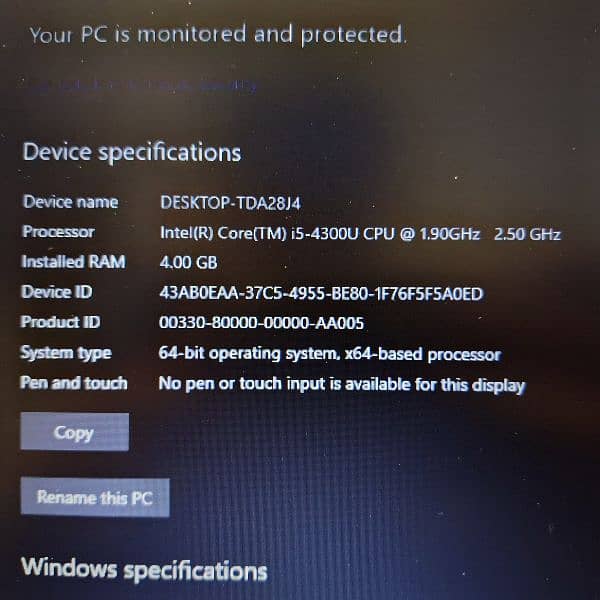
Task: Click the Rename this PC button
Action: tap(95, 497)
